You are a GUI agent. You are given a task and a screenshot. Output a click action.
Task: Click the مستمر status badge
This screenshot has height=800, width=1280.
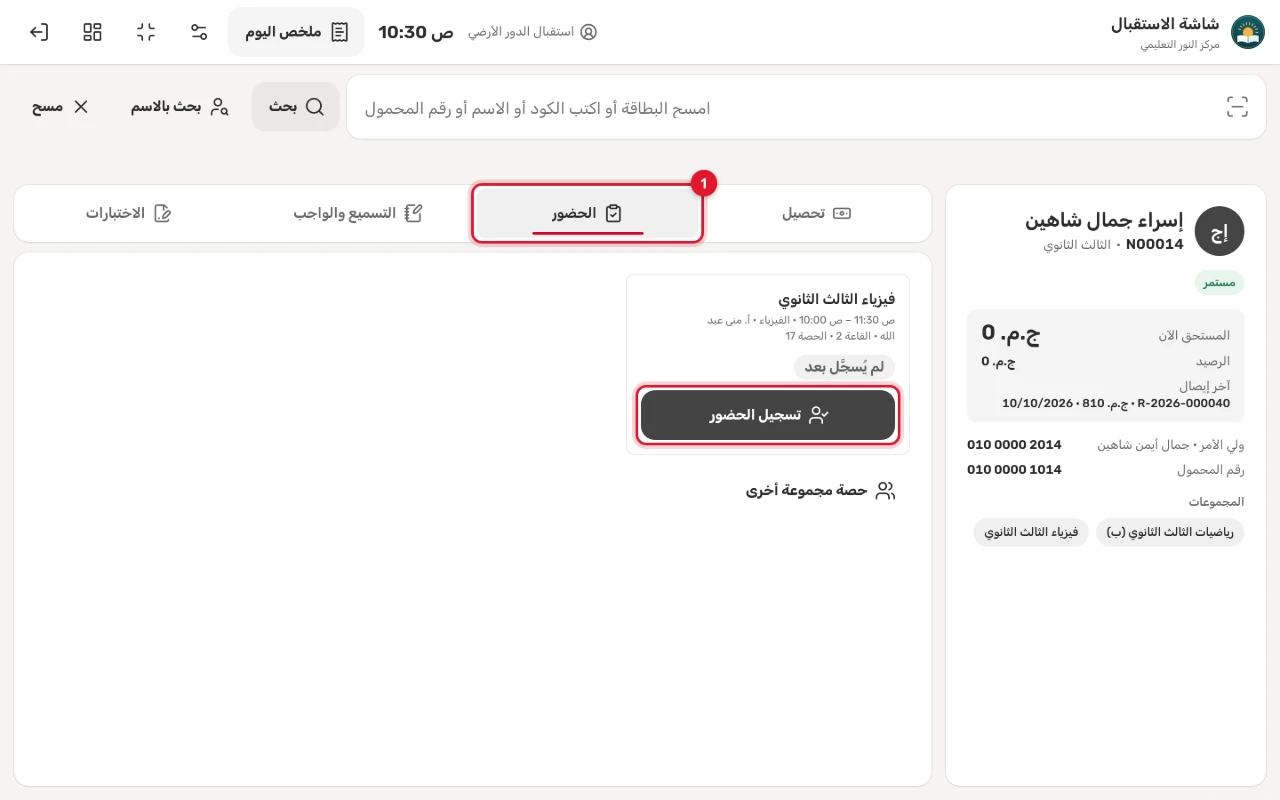coord(1219,283)
